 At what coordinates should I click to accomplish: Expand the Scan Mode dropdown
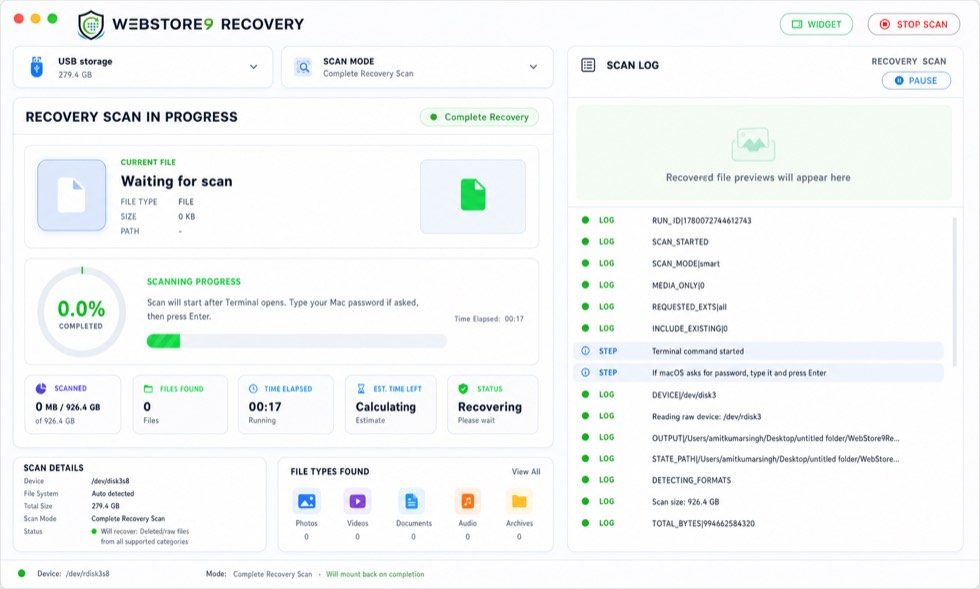[418, 67]
